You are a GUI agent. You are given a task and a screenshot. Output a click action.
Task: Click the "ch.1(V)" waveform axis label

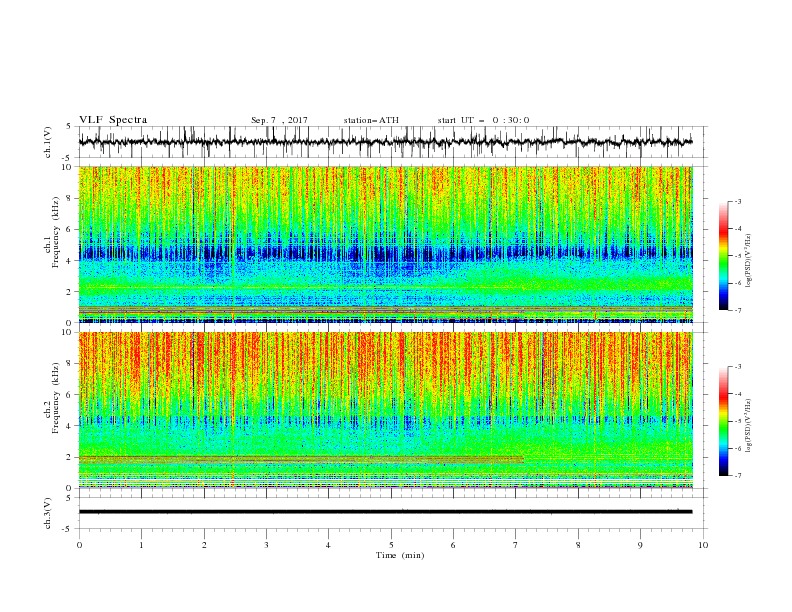click(x=48, y=142)
